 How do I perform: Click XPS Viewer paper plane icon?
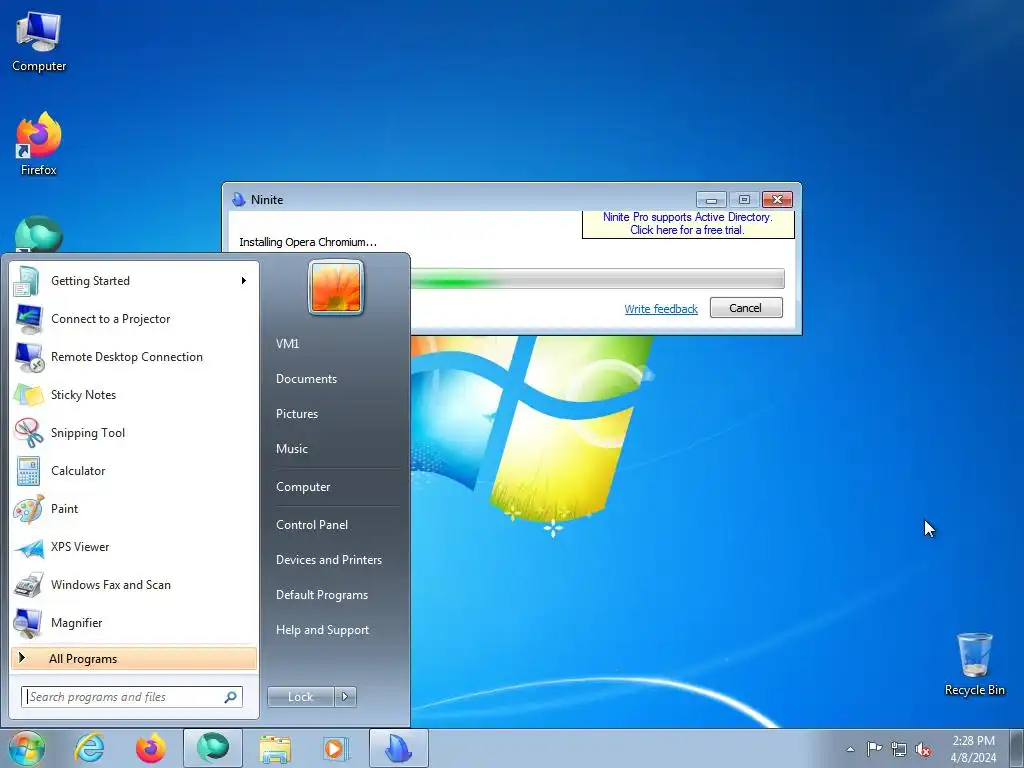coord(27,547)
